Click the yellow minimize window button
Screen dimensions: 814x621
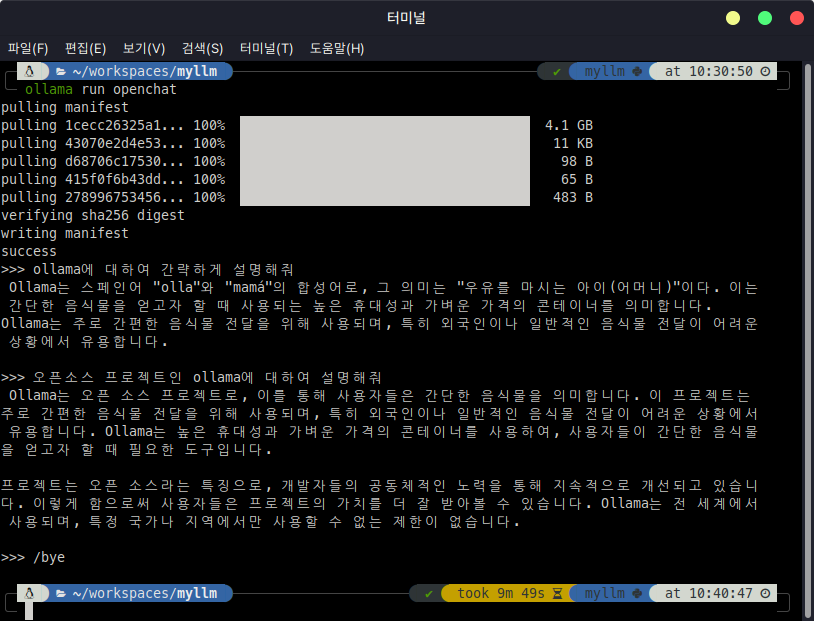pos(732,18)
